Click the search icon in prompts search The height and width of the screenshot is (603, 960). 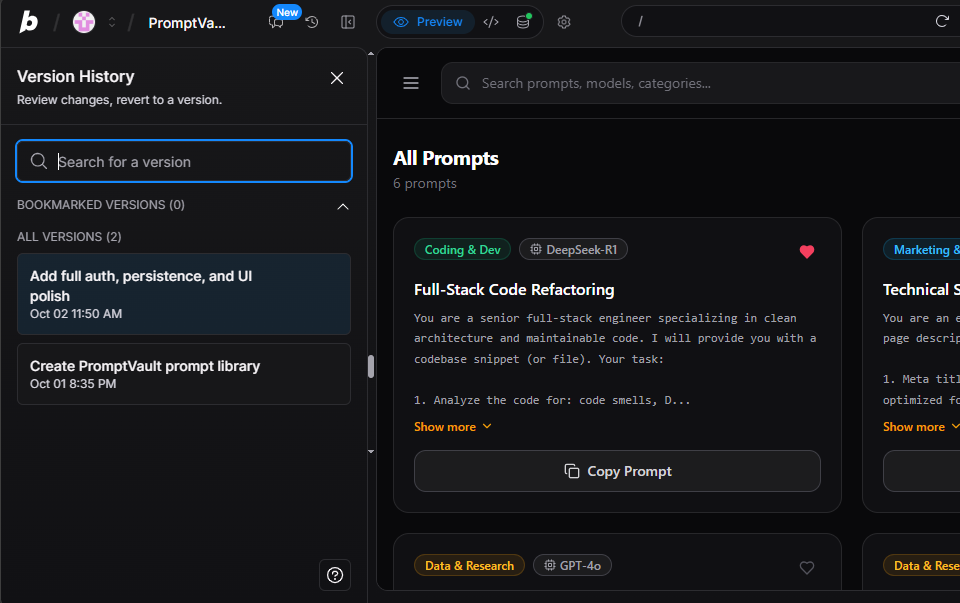coord(463,83)
